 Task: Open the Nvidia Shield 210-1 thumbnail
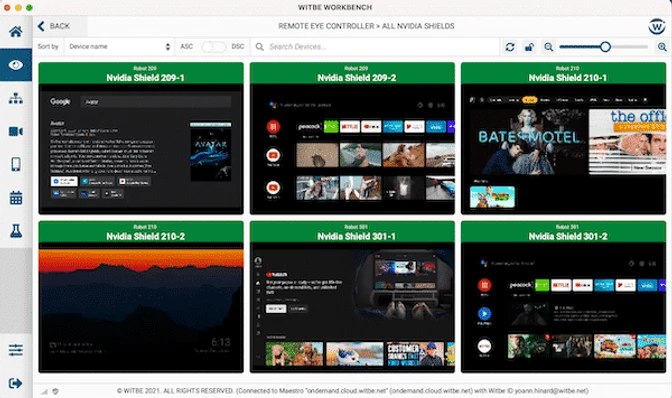563,149
